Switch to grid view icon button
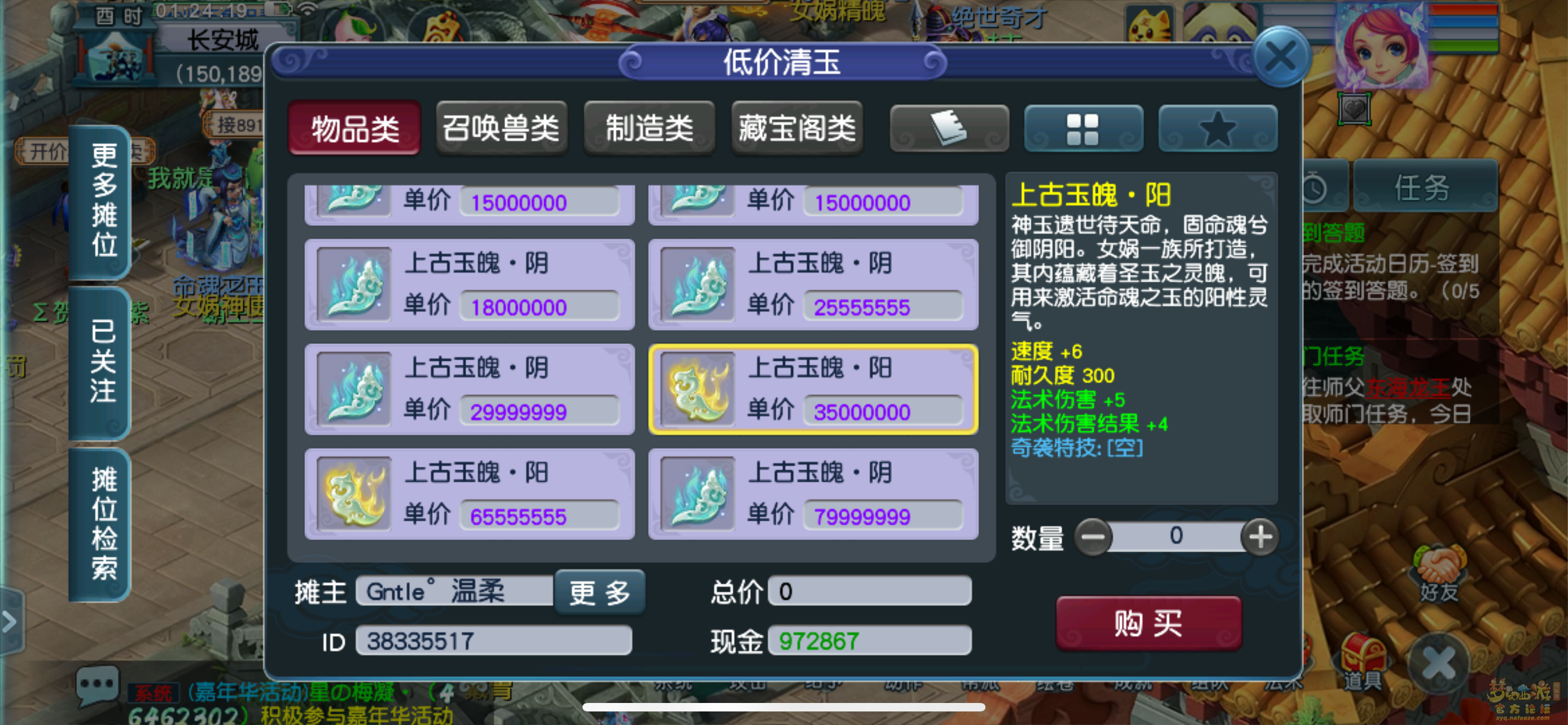Image resolution: width=1568 pixels, height=725 pixels. (x=1083, y=128)
